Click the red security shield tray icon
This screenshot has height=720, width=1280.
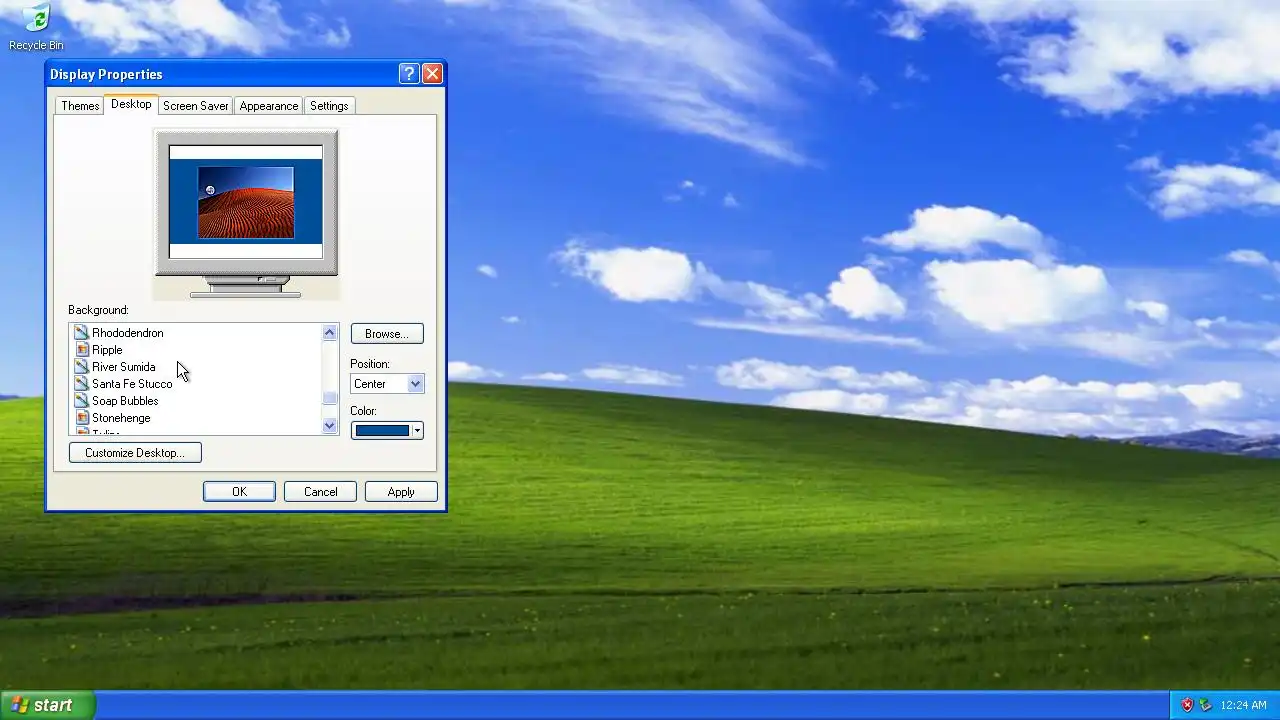(1187, 705)
